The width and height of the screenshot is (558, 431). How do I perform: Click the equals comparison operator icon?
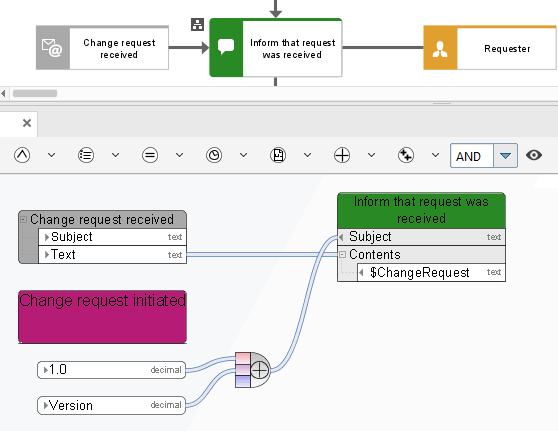pos(150,156)
